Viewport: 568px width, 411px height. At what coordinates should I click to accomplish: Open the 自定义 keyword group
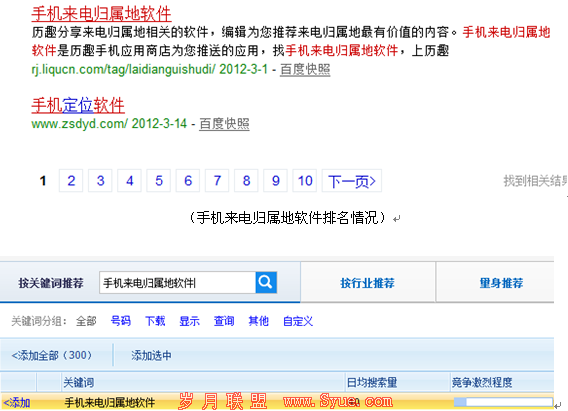[298, 321]
